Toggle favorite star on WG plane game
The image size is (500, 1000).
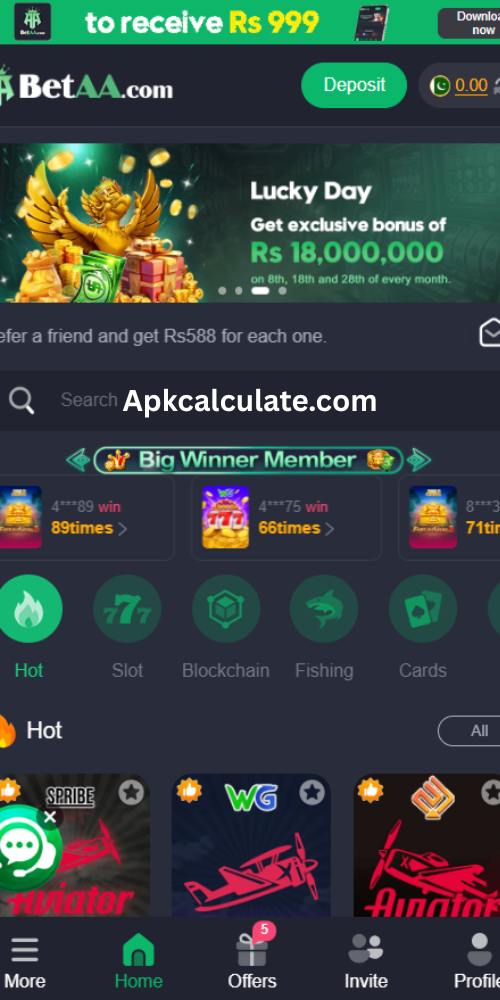tap(312, 793)
